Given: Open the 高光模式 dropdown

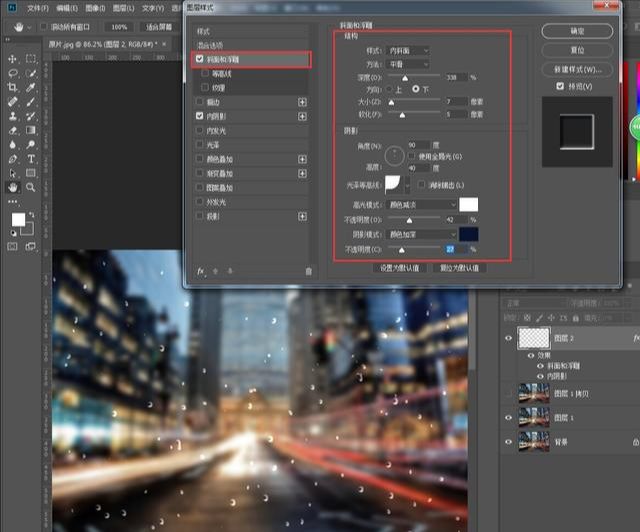Looking at the screenshot, I should [x=421, y=205].
